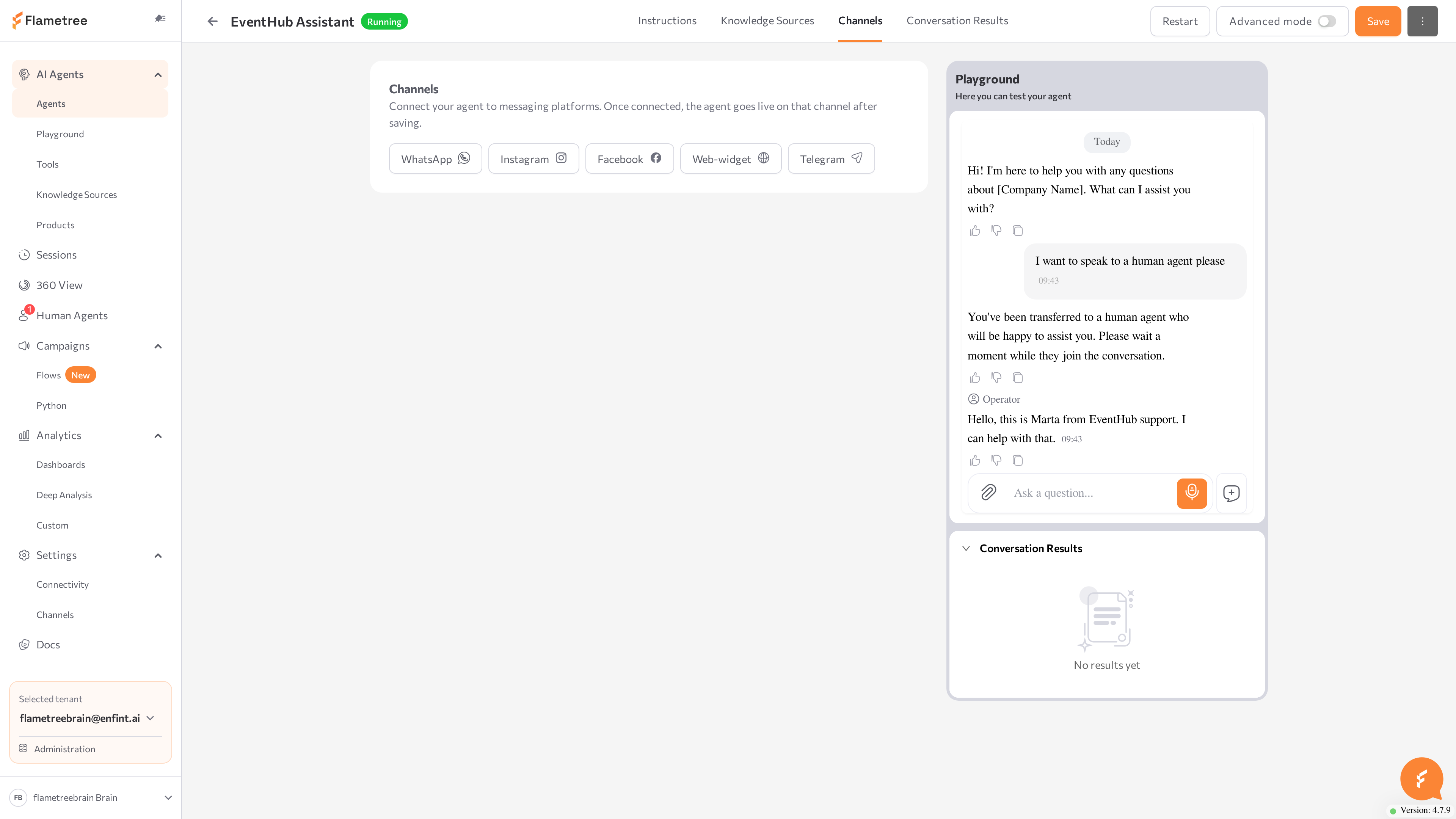Collapse the Campaigns section
The width and height of the screenshot is (1456, 819).
pyautogui.click(x=158, y=346)
